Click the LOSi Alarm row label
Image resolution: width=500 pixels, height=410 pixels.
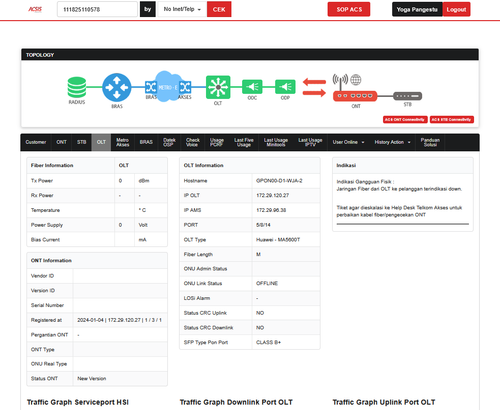click(197, 298)
